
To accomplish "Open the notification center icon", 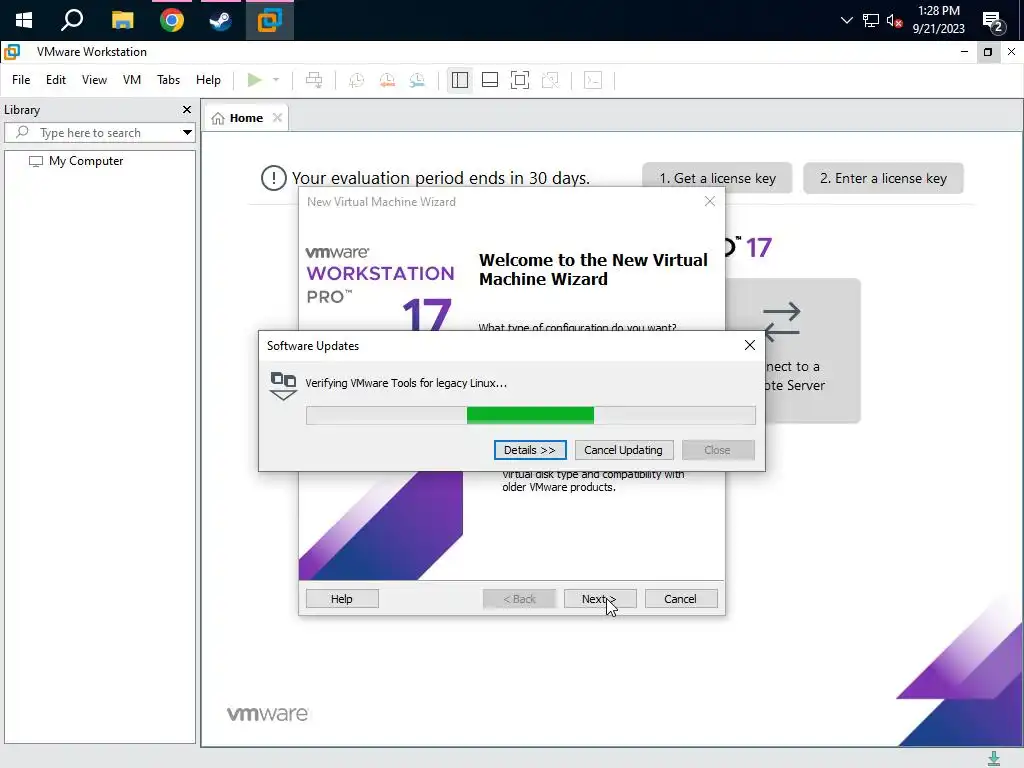I will 993,22.
